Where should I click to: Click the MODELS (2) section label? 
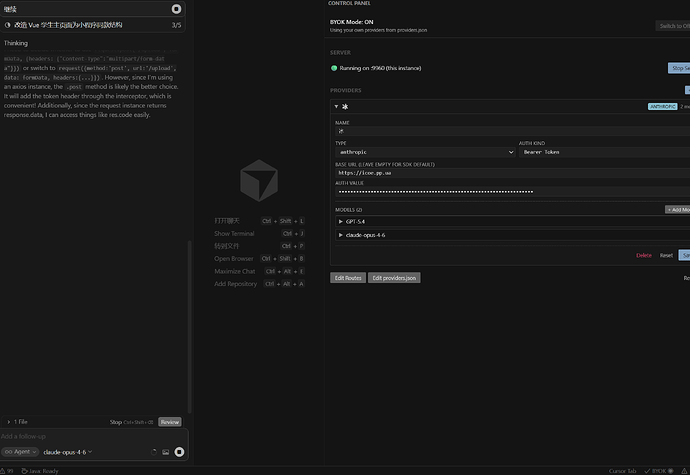[349, 210]
